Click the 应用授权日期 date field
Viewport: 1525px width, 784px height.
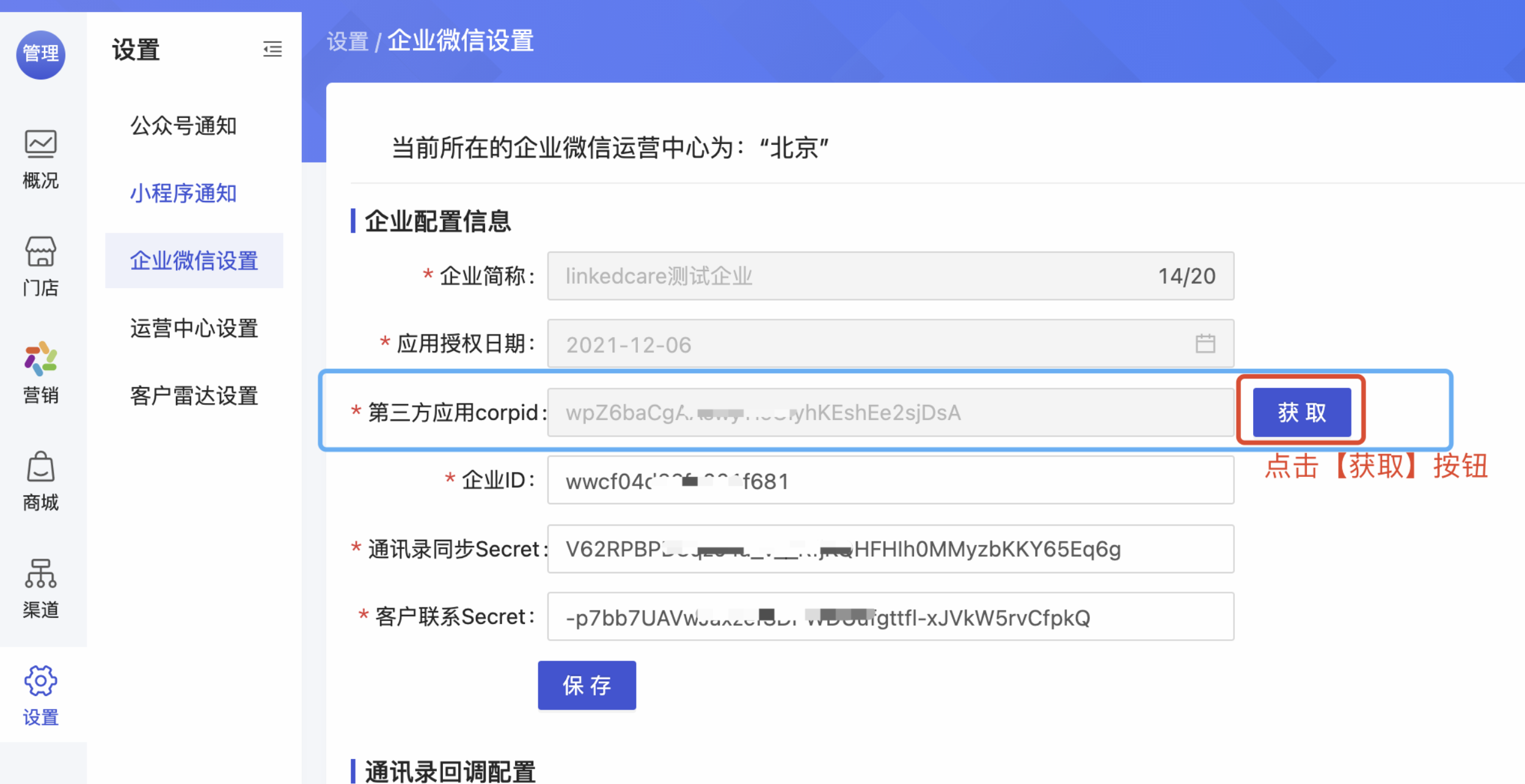click(x=890, y=344)
